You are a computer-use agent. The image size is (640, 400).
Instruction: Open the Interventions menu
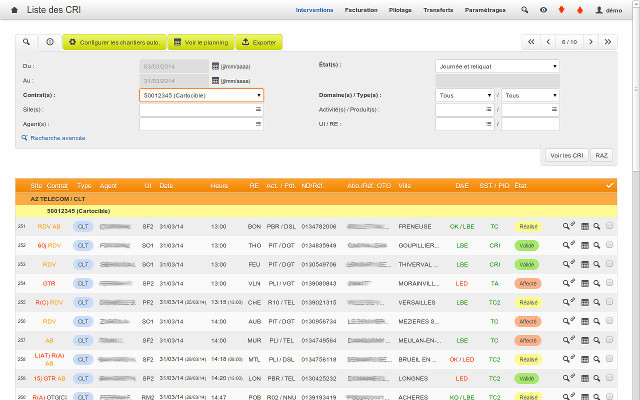[x=314, y=10]
